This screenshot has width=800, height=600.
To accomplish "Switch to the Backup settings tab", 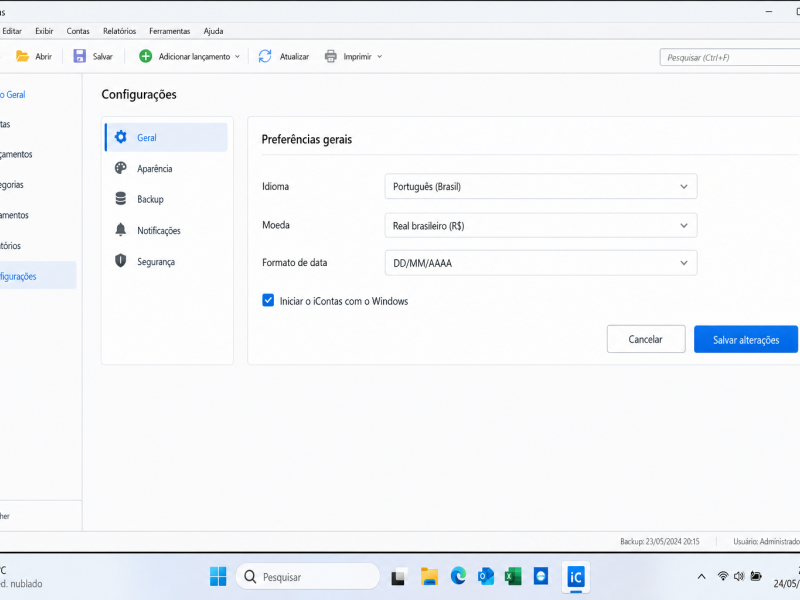I will (166, 199).
